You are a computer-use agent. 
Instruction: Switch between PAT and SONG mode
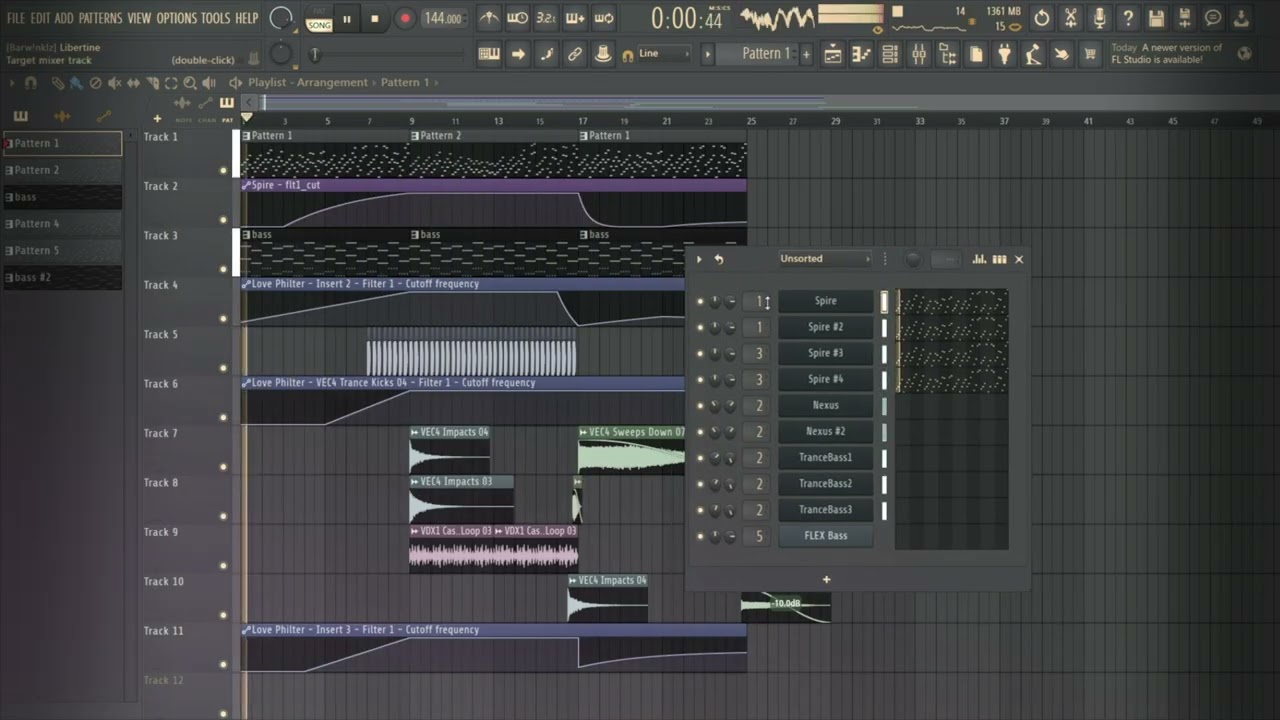(319, 18)
